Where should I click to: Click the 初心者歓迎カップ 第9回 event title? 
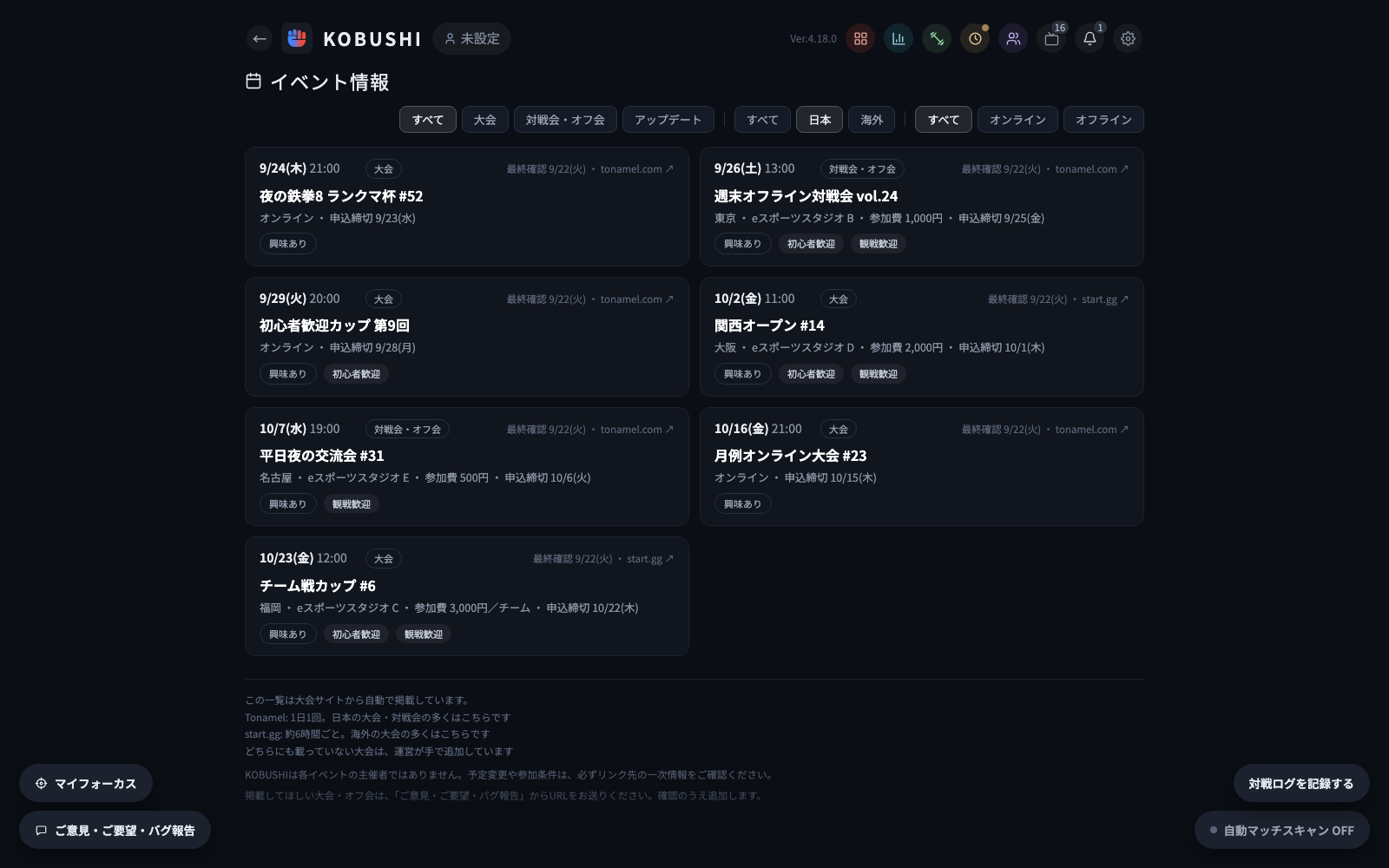point(334,325)
